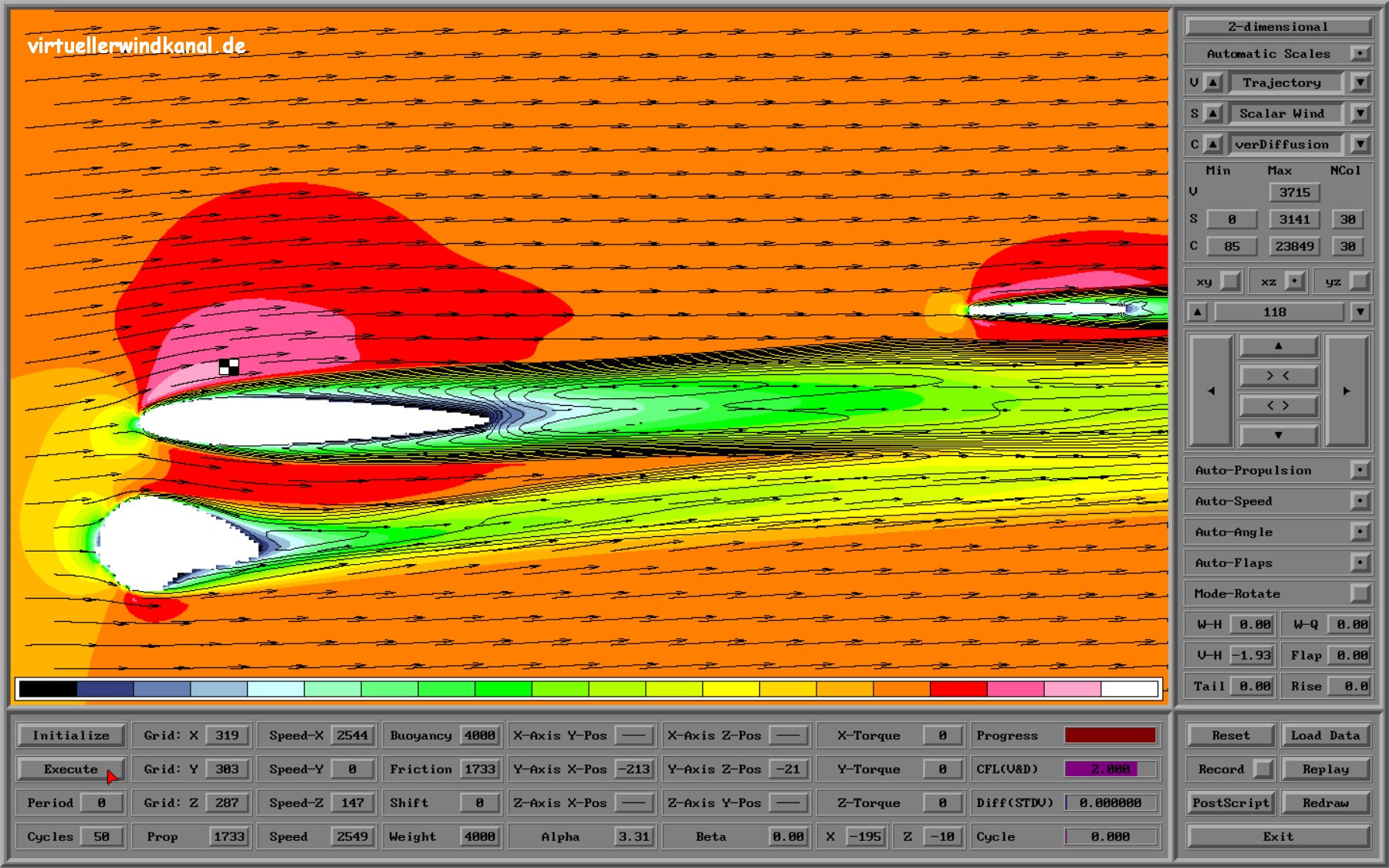Click the Redraw button
This screenshot has height=868, width=1389.
1326,802
